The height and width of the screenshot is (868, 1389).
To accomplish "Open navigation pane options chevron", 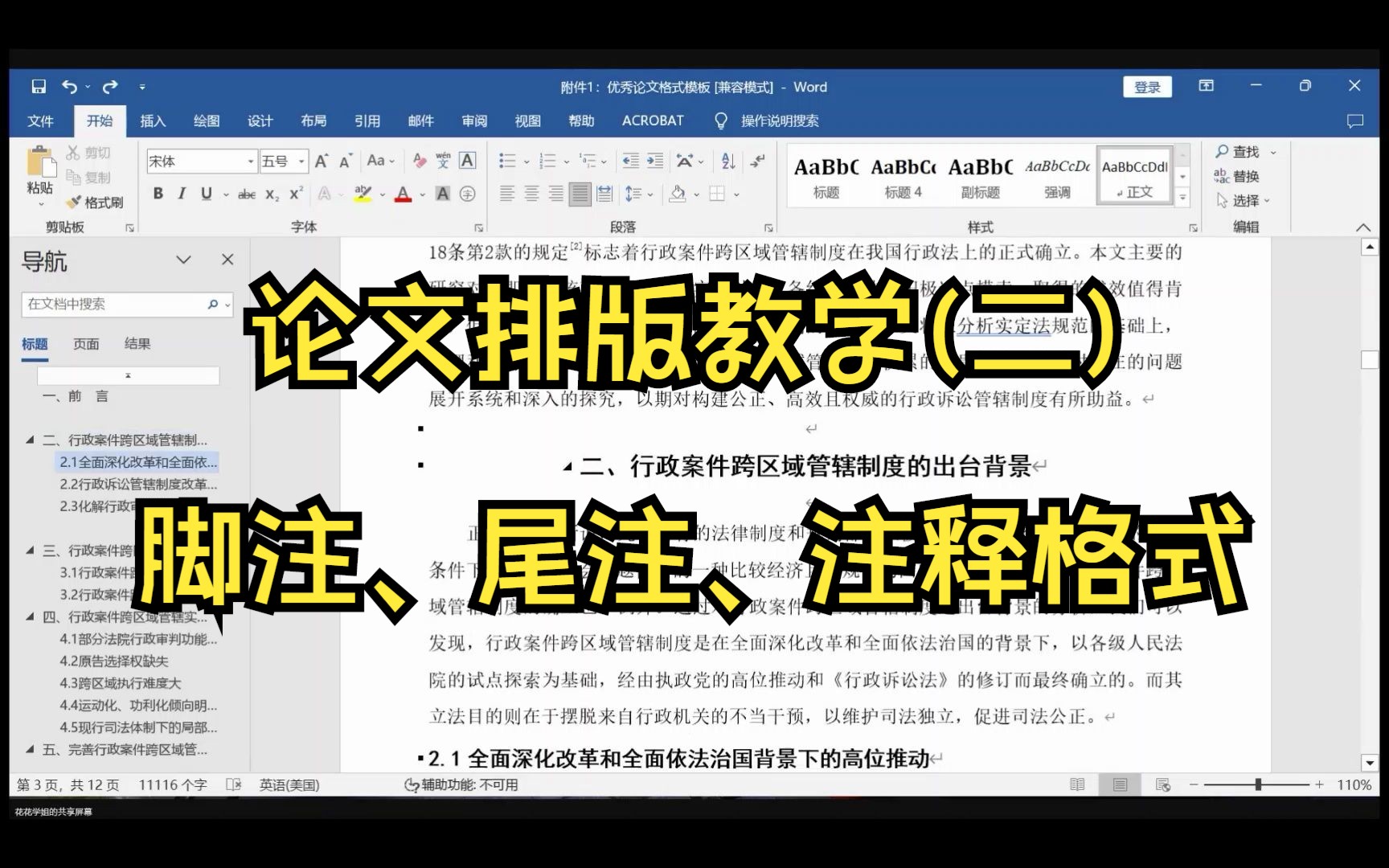I will click(x=183, y=260).
